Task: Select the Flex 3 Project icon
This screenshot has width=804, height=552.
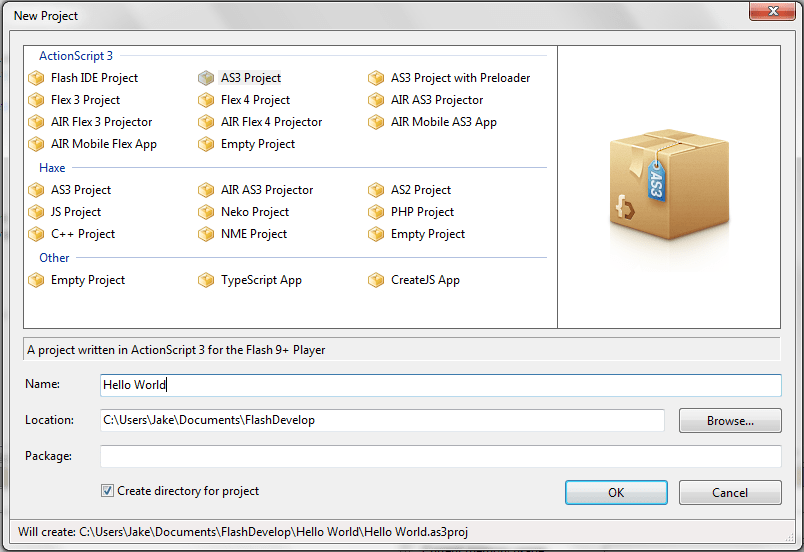Action: coord(36,100)
